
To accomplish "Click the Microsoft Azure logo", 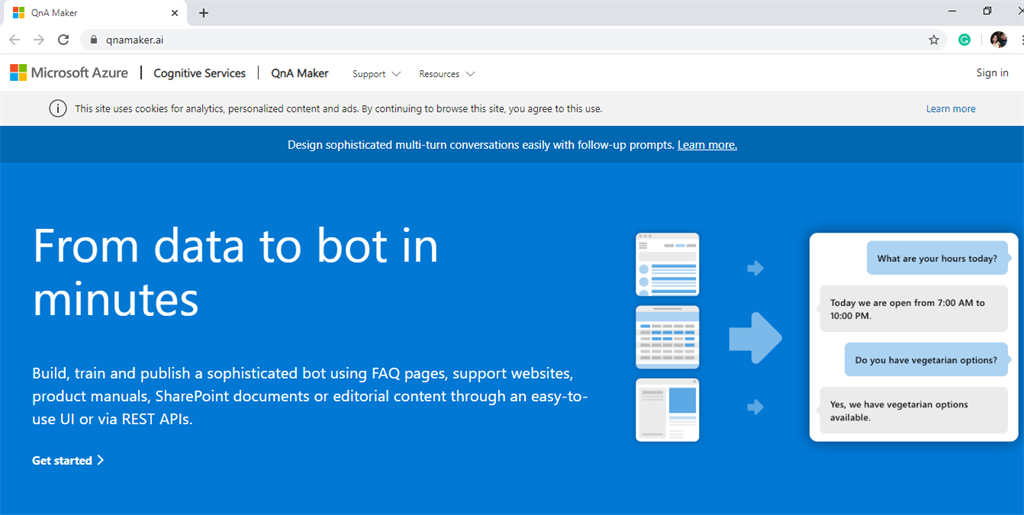I will pos(69,73).
